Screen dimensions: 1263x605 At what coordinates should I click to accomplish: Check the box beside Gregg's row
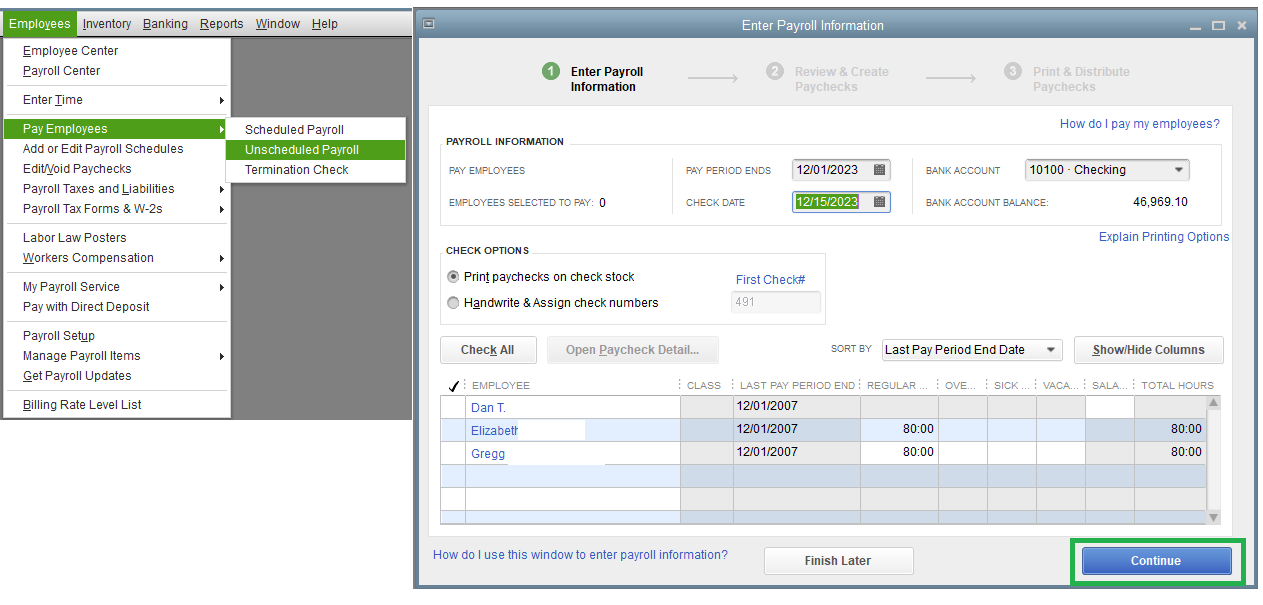(x=453, y=453)
